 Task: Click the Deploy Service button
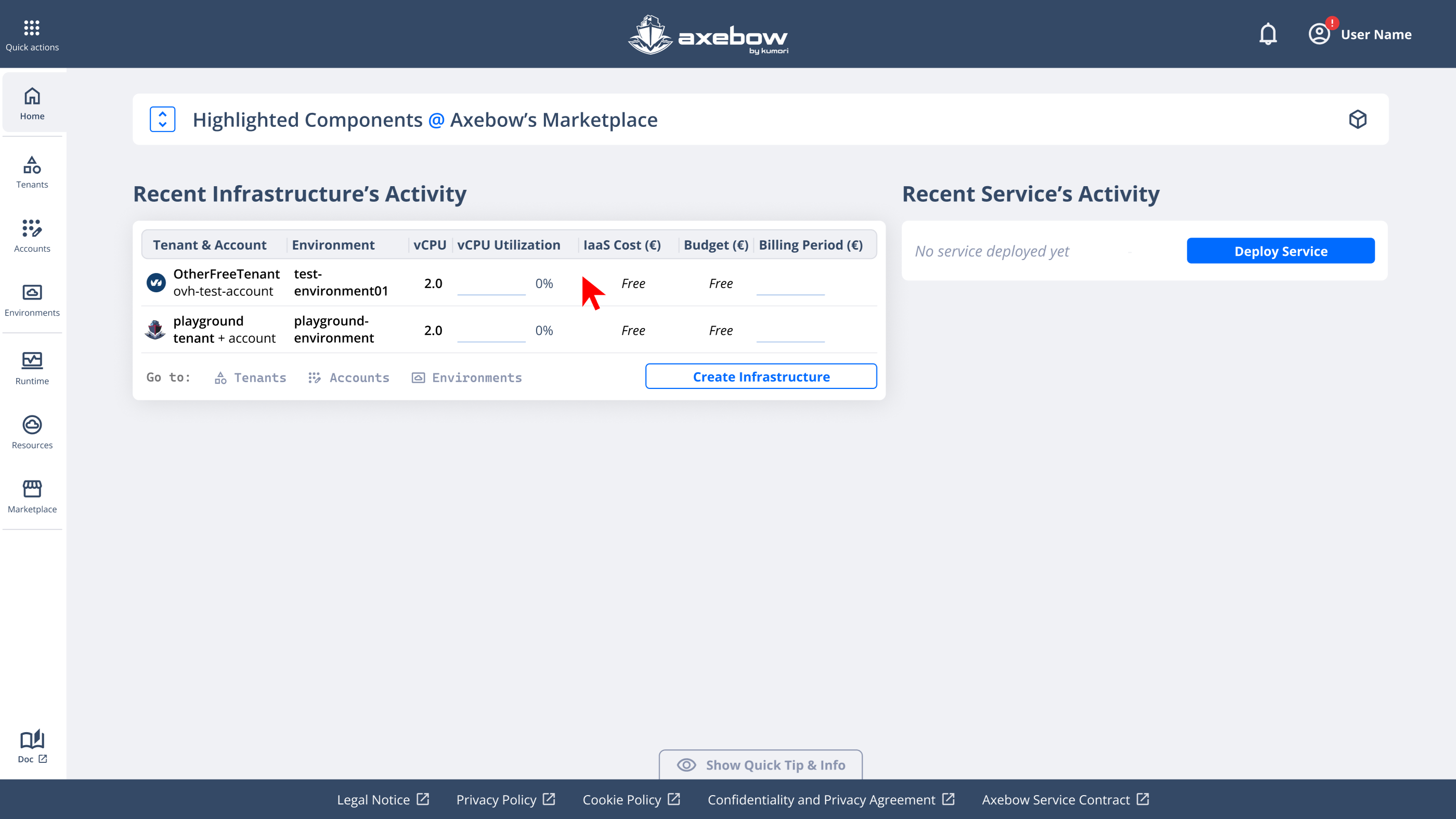[x=1280, y=251]
